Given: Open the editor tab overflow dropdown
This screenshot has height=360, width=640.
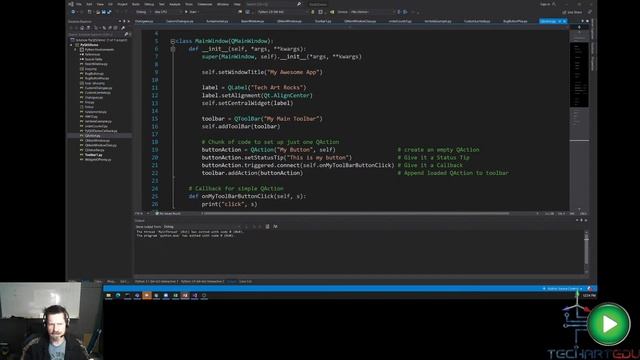Looking at the screenshot, I should pos(582,21).
